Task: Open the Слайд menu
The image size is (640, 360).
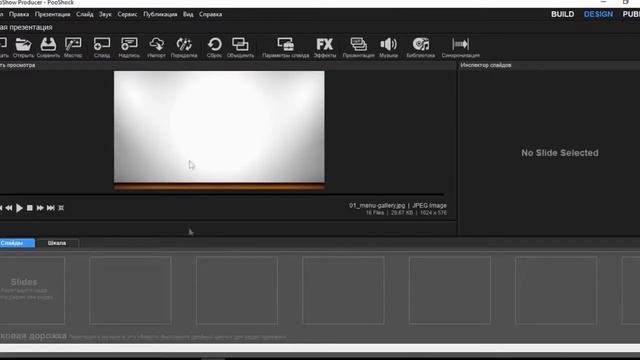Action: coord(84,14)
